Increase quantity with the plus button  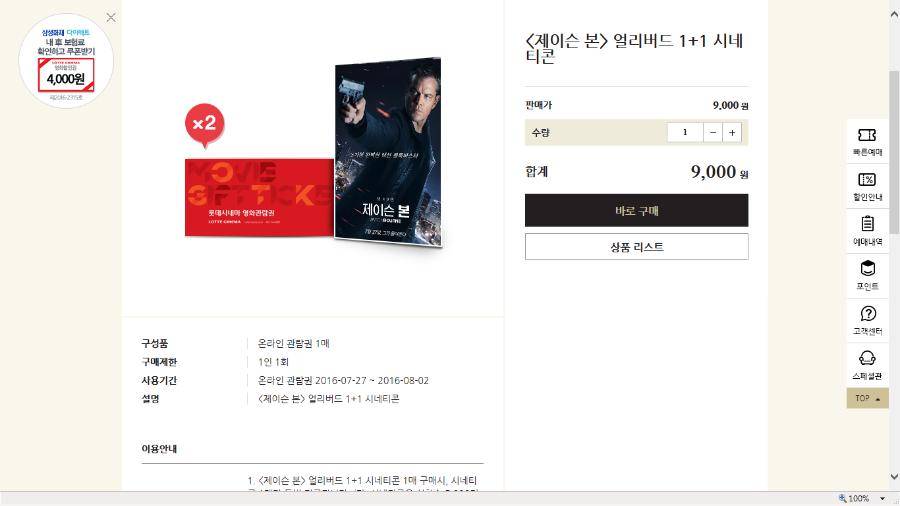(732, 133)
